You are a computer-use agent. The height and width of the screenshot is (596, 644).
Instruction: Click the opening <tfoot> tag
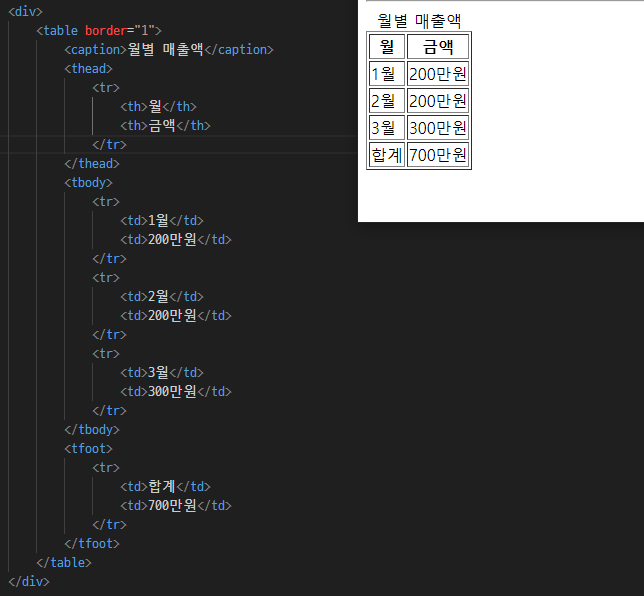88,449
